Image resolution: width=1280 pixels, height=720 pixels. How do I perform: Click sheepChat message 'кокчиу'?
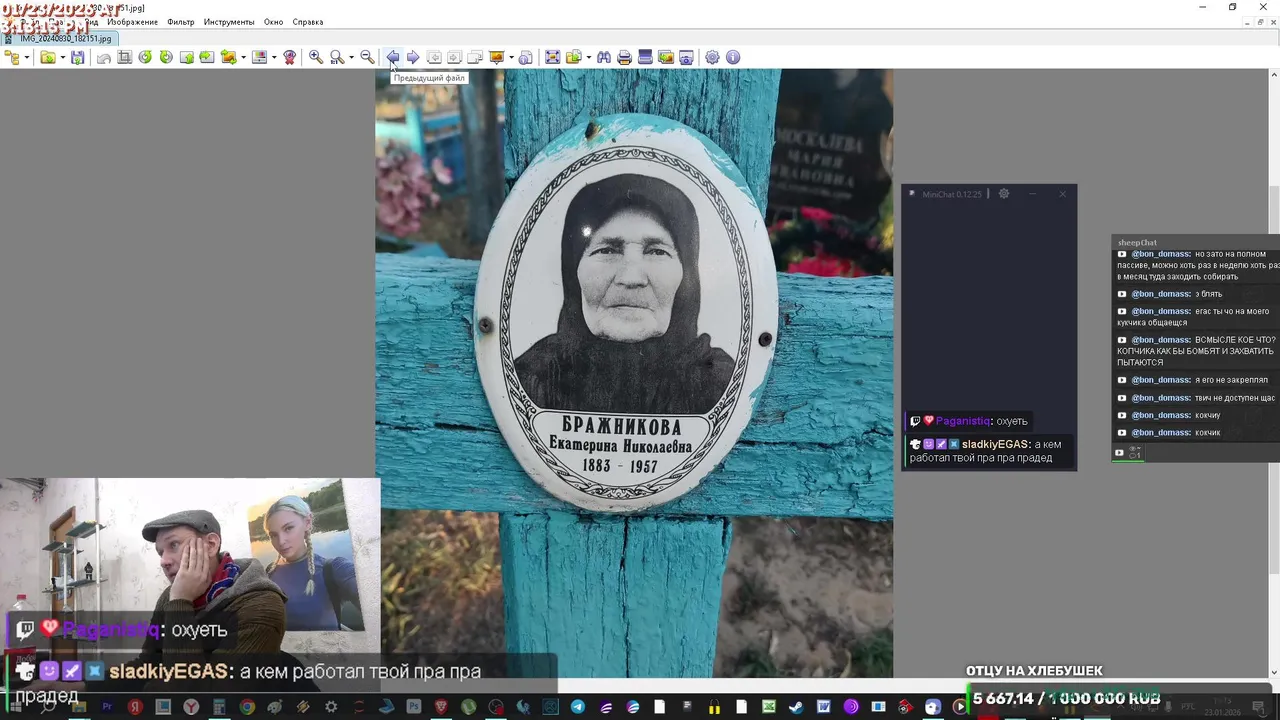click(x=1169, y=415)
